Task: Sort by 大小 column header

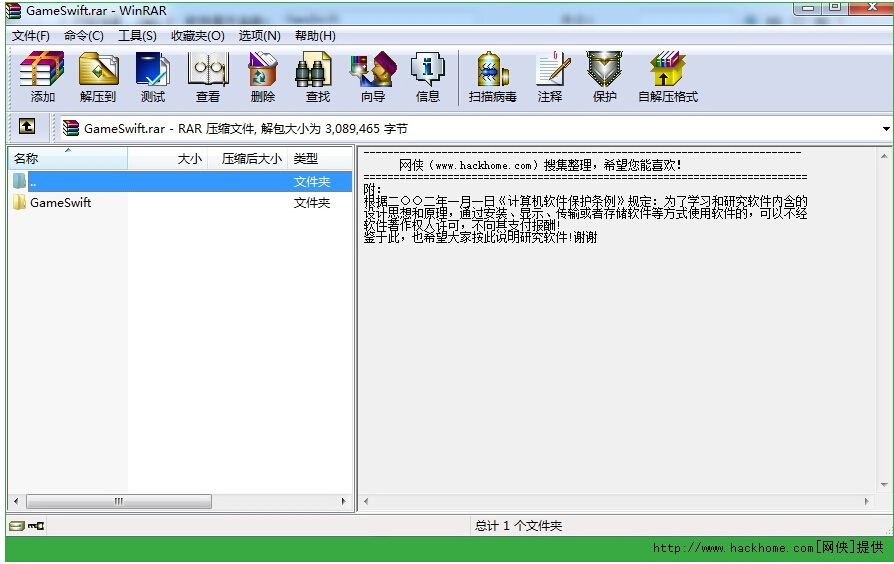Action: (x=168, y=159)
